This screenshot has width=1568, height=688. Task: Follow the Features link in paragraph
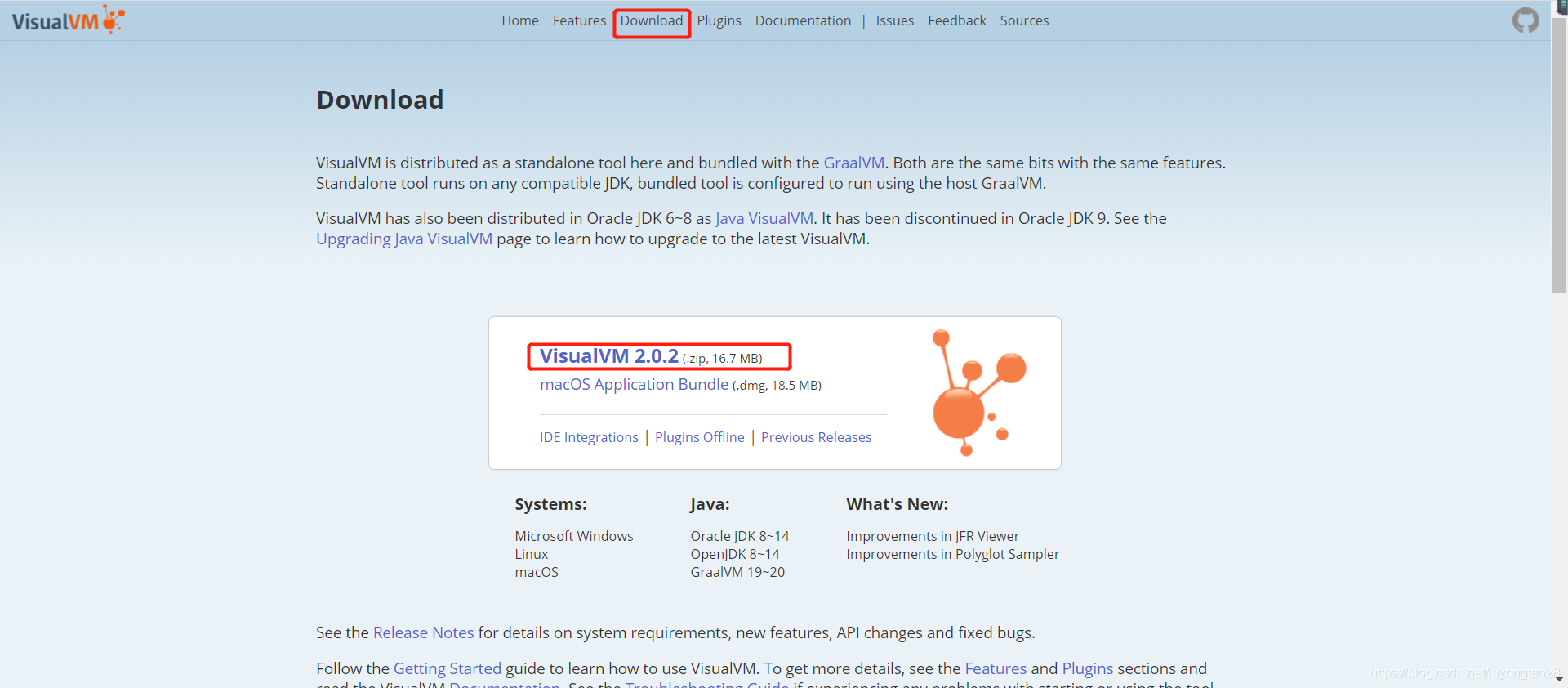pyautogui.click(x=996, y=668)
